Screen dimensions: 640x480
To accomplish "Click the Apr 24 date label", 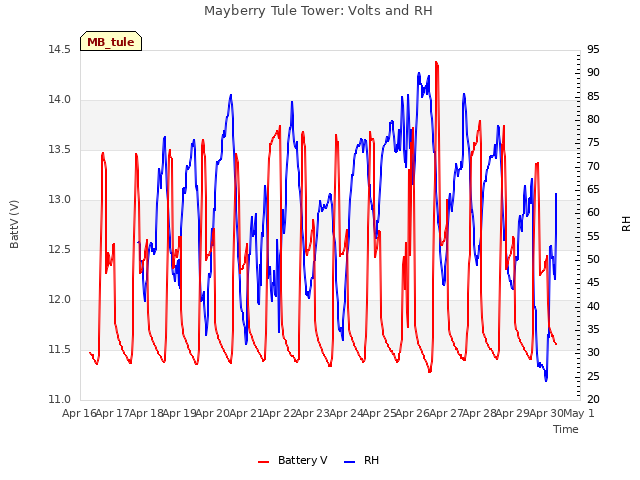I will [346, 414].
